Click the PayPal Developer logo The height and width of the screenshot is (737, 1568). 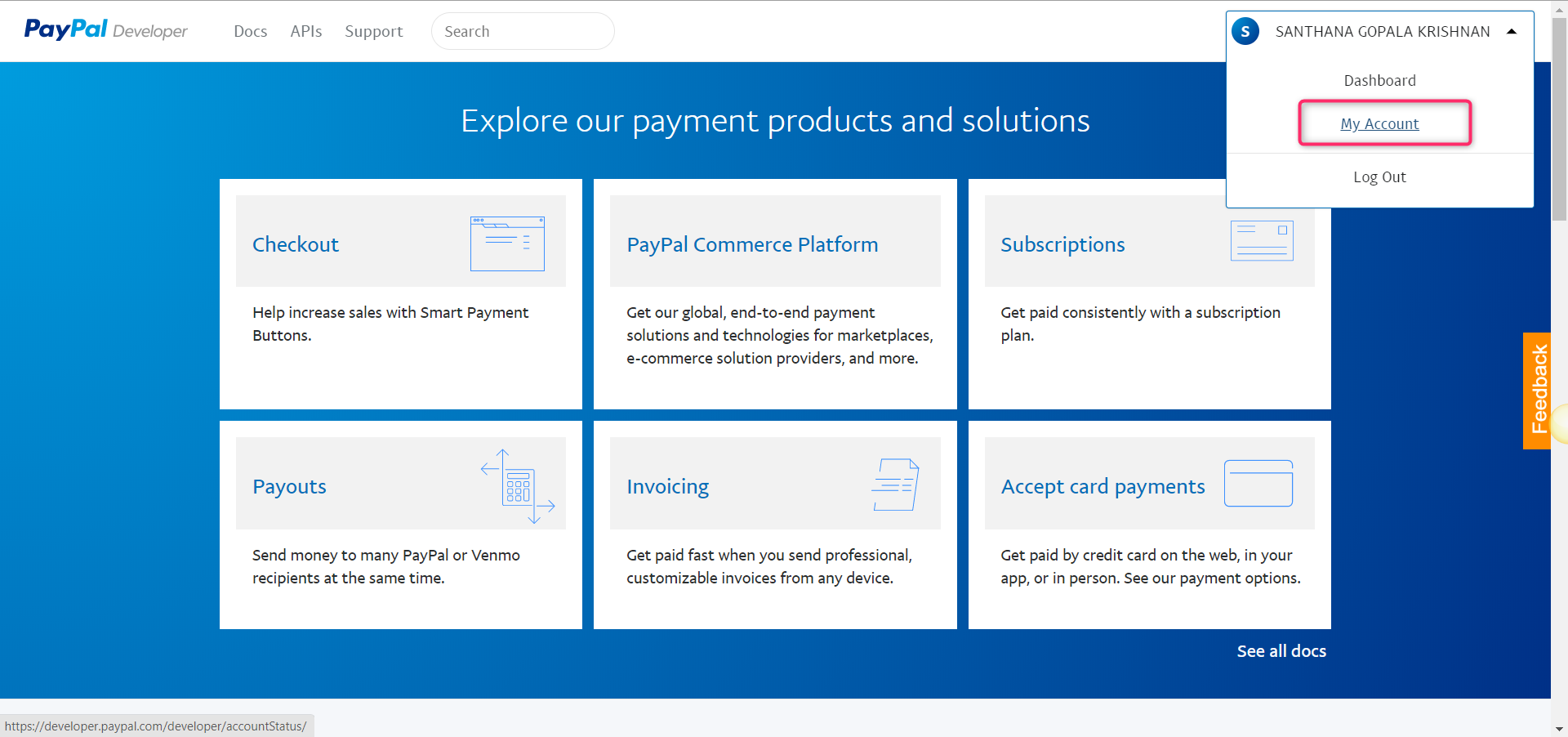[106, 30]
